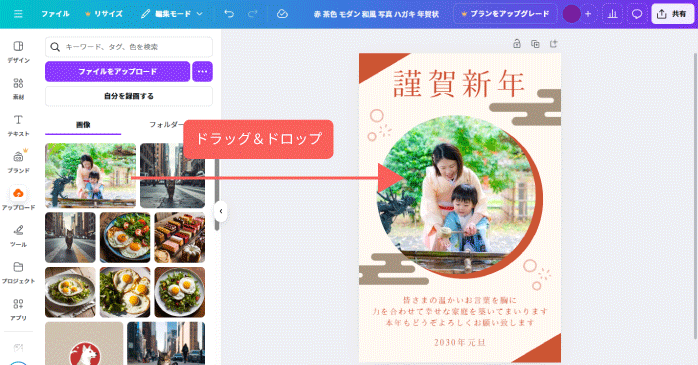
Task: Select the egg salad on gray plate thumbnail
Action: point(70,292)
